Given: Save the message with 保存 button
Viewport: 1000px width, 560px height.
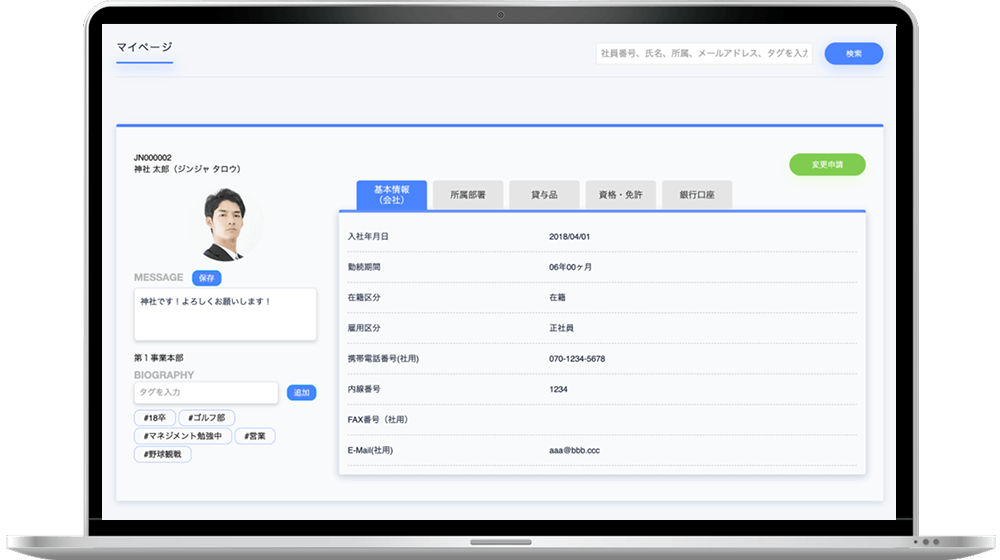Looking at the screenshot, I should pyautogui.click(x=206, y=278).
